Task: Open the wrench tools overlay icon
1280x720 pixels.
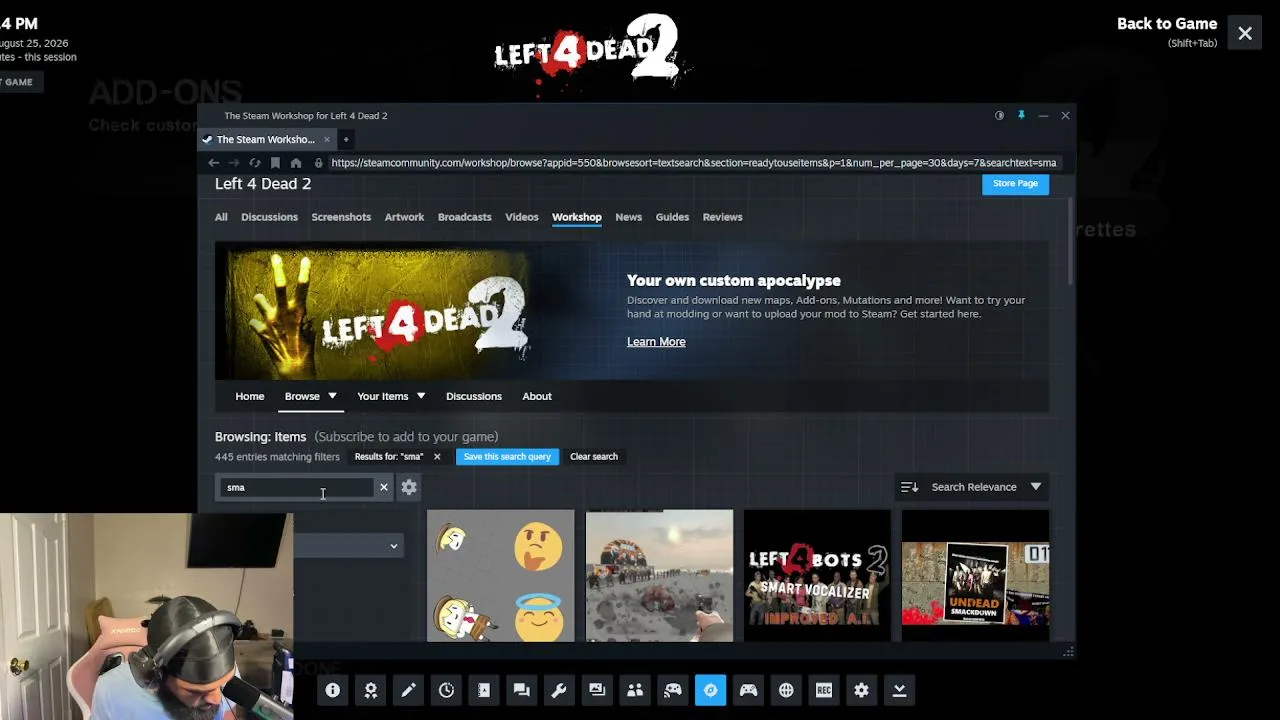Action: click(559, 690)
